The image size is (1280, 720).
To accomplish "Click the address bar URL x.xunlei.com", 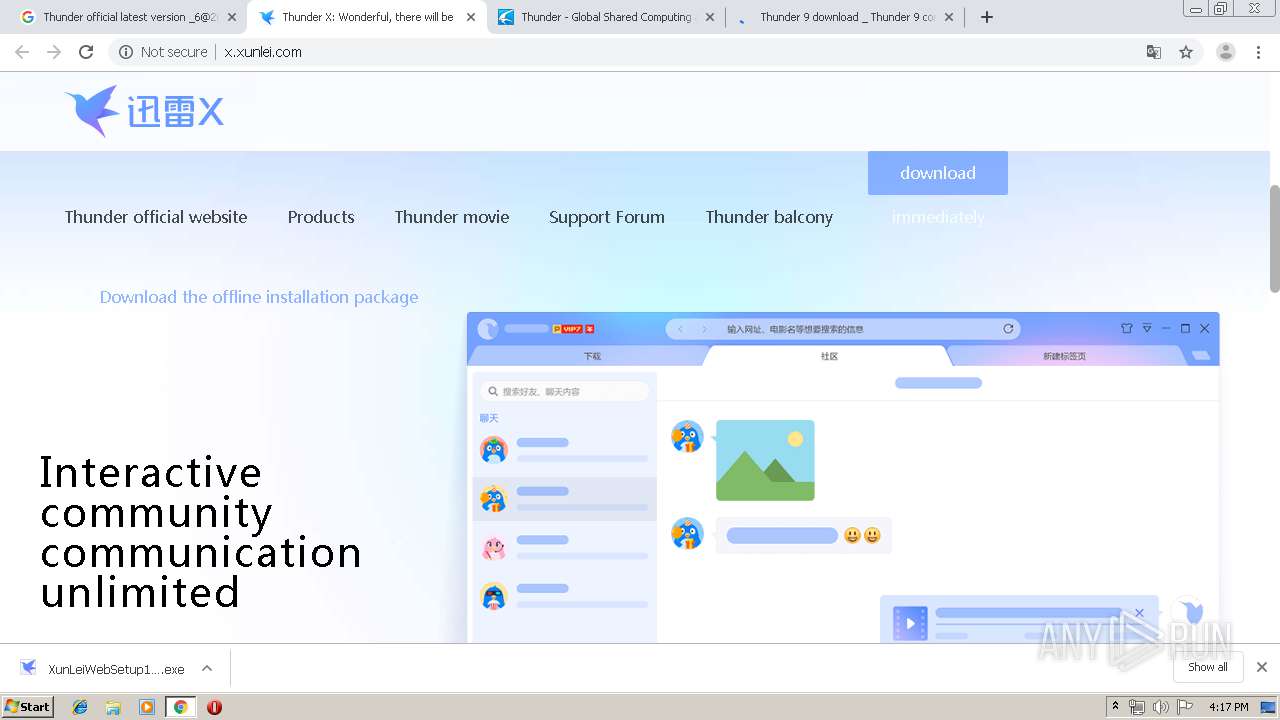I will [x=263, y=52].
